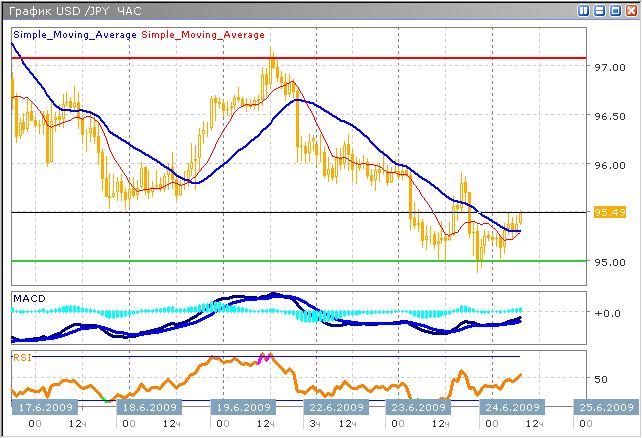Select the 19.6.2009 date marker
Viewport: 642px width, 438px height.
coord(245,407)
